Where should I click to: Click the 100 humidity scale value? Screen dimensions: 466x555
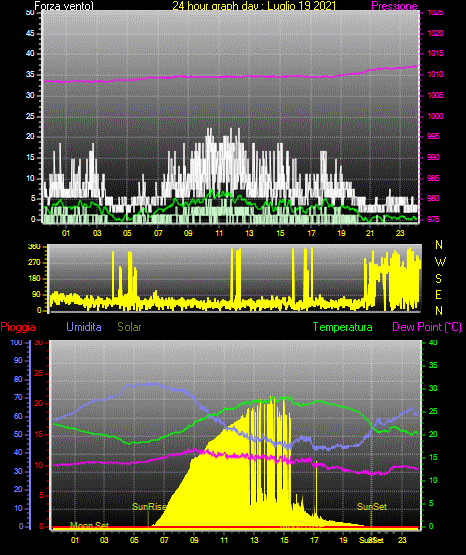pyautogui.click(x=16, y=343)
